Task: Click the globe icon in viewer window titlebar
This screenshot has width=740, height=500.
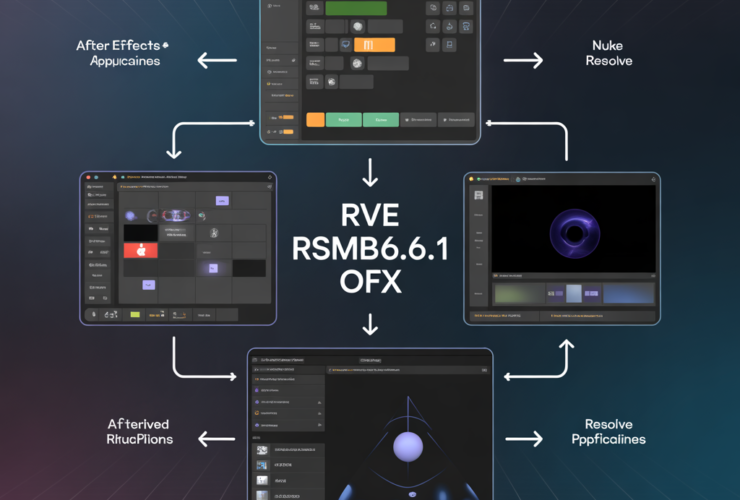Action: (518, 179)
